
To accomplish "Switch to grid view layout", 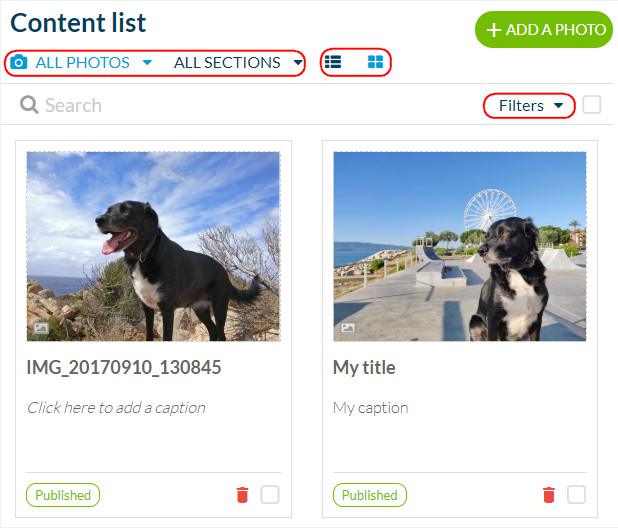I will 375,62.
